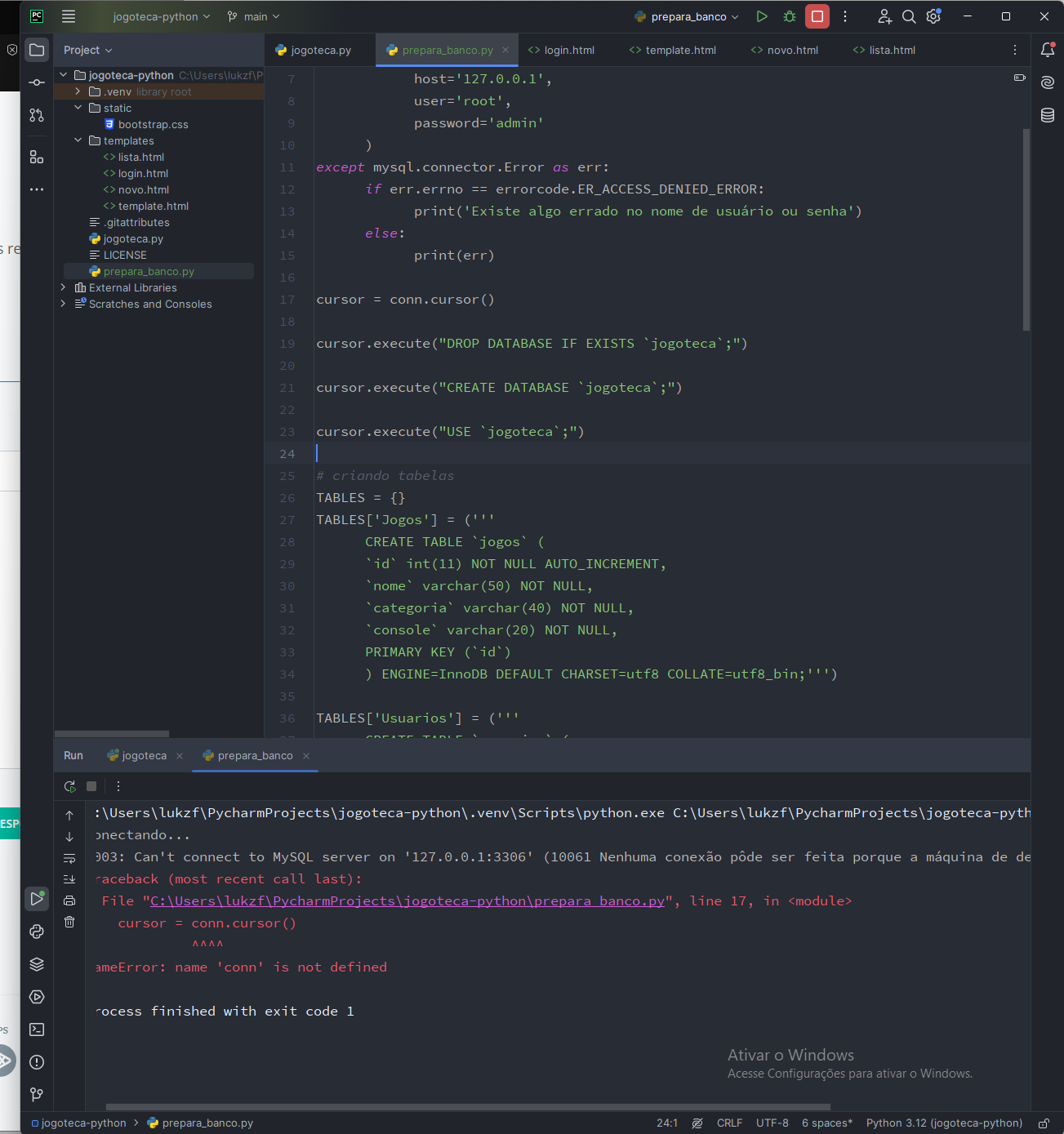Open the main hamburger menu
Image resolution: width=1064 pixels, height=1134 pixels.
[x=69, y=16]
